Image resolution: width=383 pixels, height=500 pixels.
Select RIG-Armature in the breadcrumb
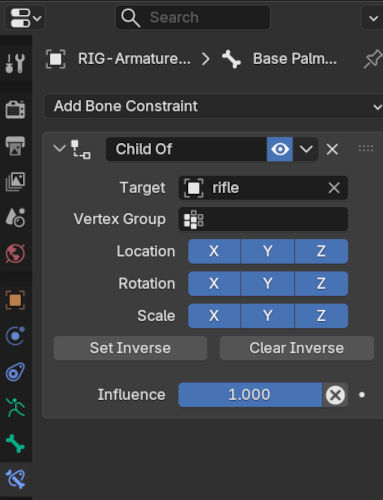click(x=134, y=59)
